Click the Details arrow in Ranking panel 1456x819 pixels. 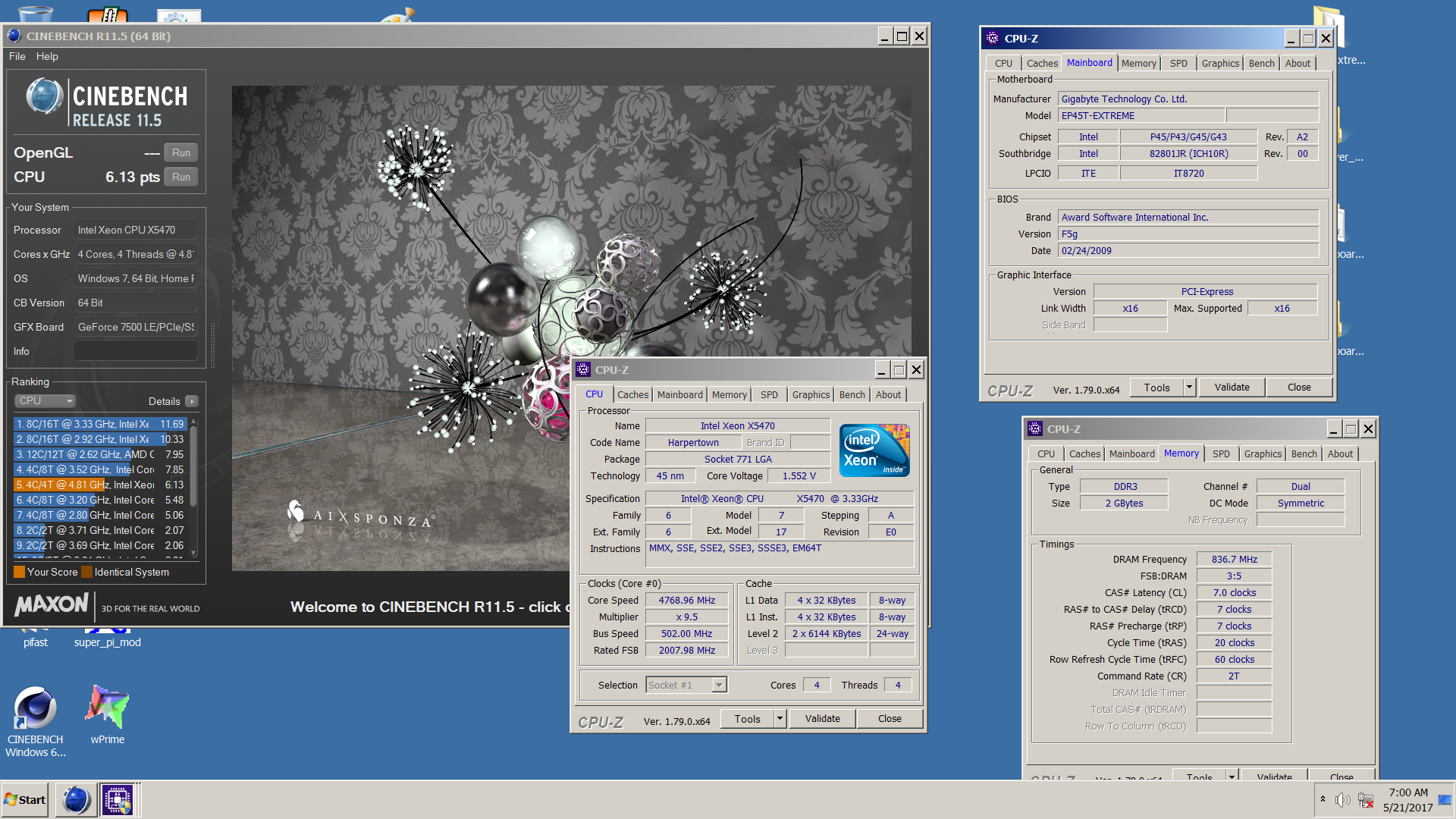192,401
